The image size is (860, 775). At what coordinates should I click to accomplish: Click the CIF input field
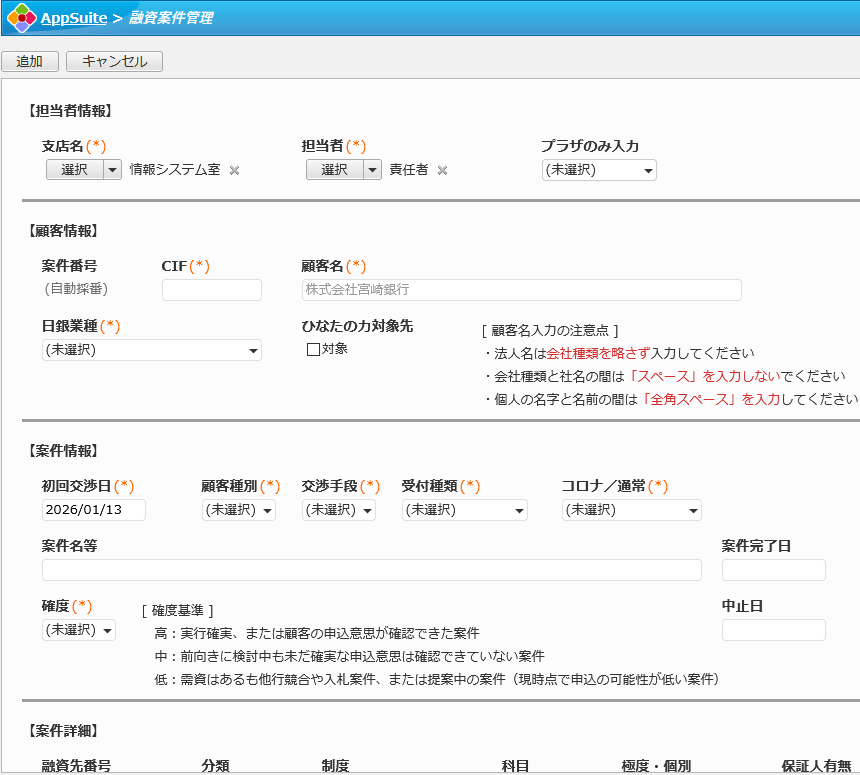[211, 290]
